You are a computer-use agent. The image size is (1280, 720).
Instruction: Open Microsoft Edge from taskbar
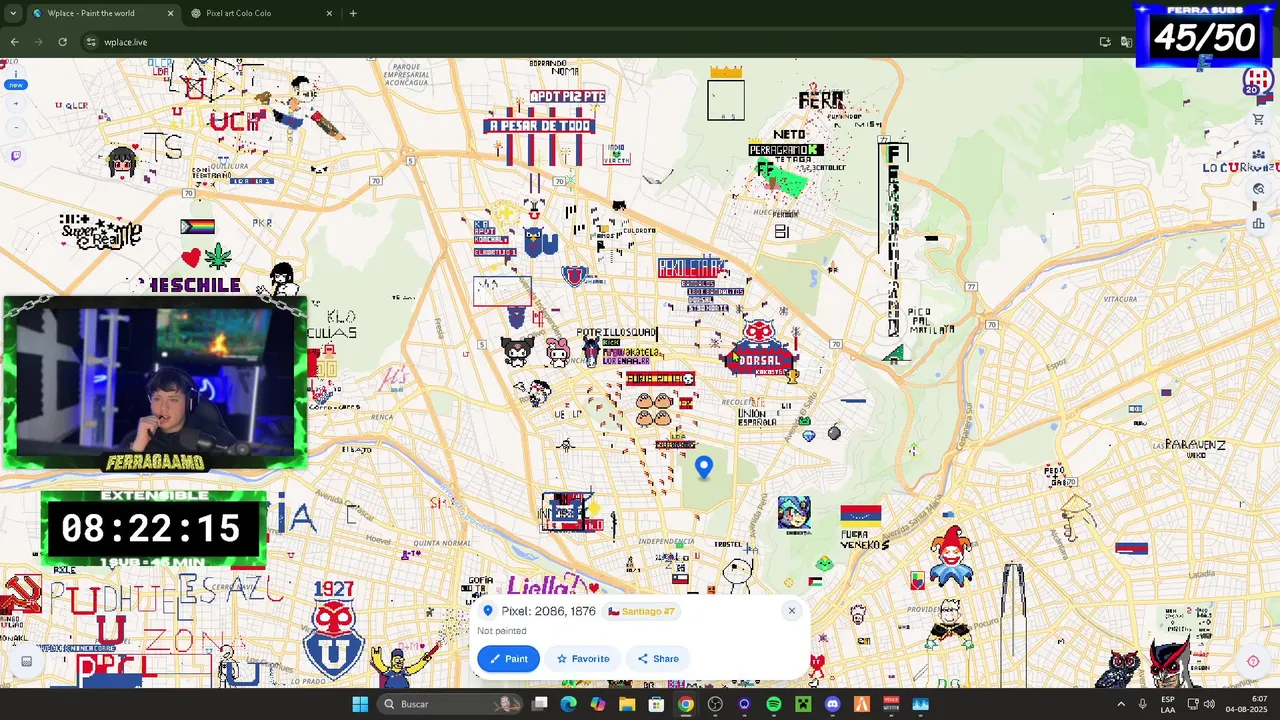(569, 704)
